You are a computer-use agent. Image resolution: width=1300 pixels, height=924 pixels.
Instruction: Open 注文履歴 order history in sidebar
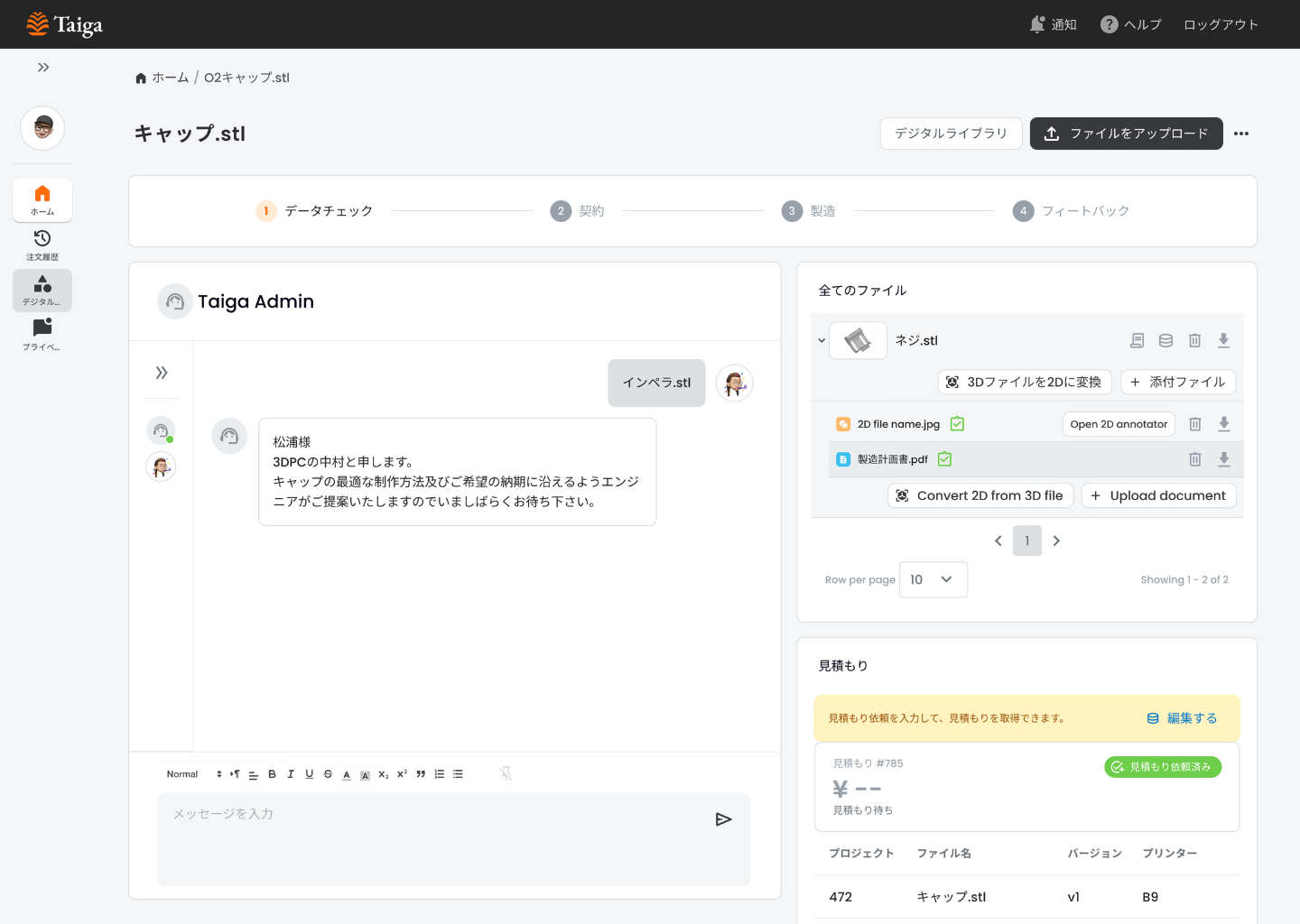pos(42,245)
